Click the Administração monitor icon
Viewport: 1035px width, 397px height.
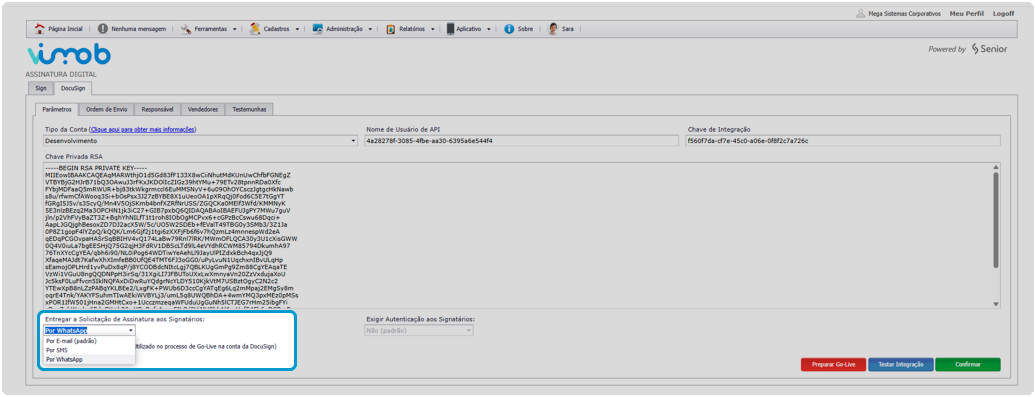pos(317,29)
